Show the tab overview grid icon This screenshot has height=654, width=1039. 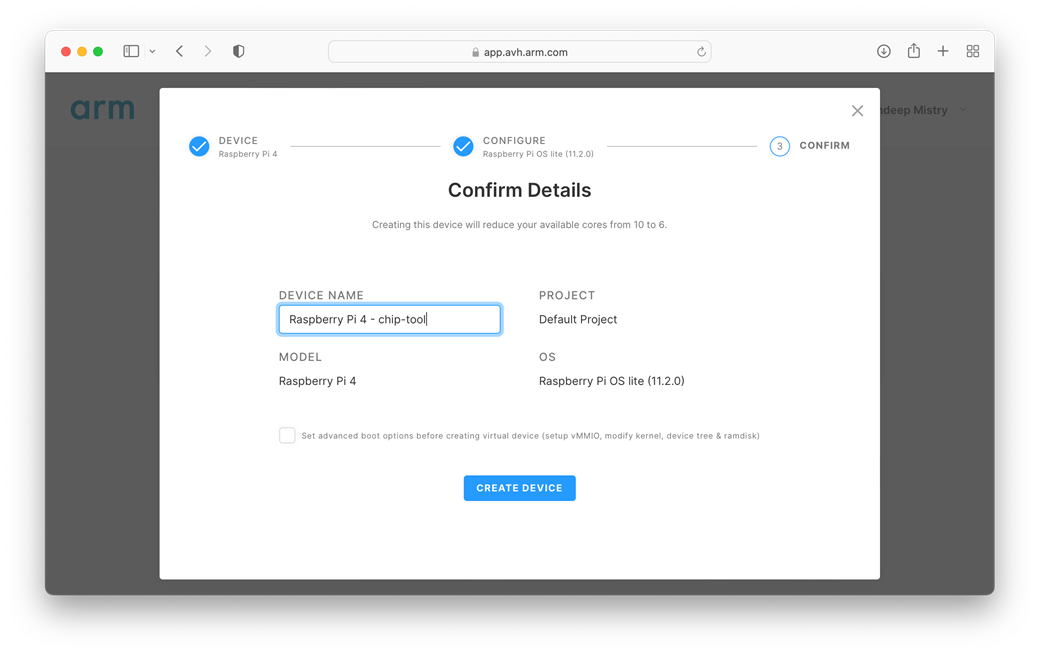point(973,51)
